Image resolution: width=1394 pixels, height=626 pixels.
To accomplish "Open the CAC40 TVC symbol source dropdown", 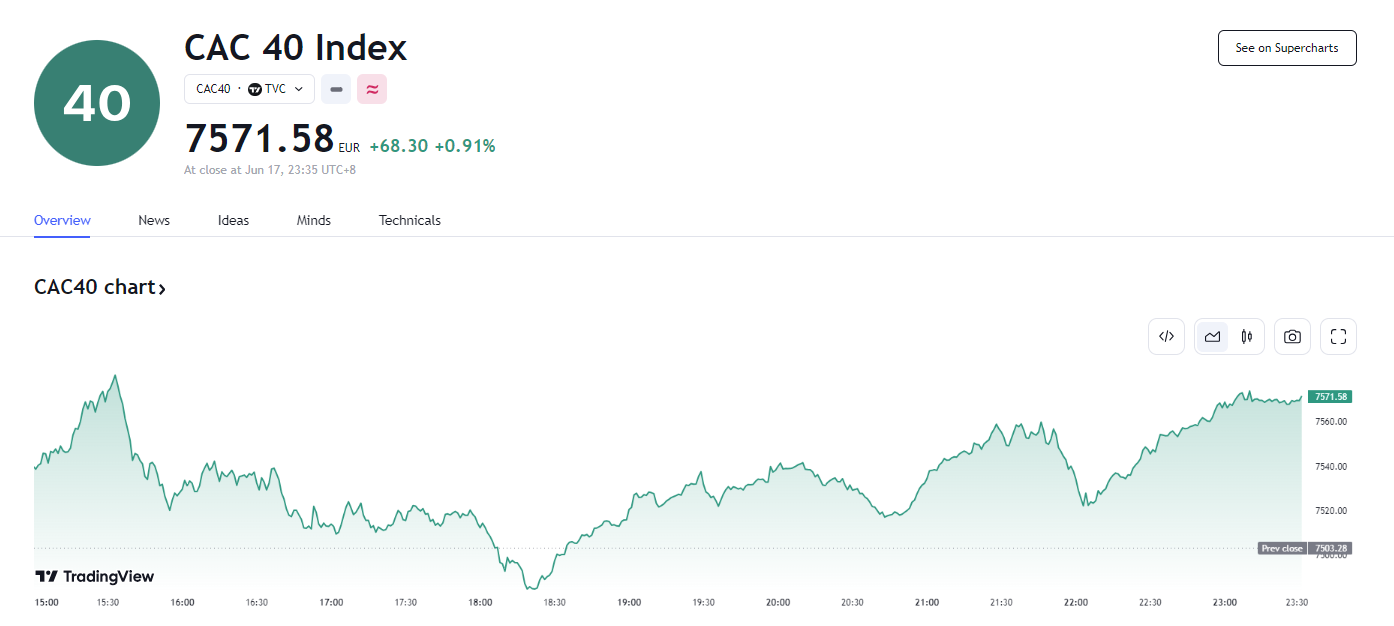I will 249,89.
